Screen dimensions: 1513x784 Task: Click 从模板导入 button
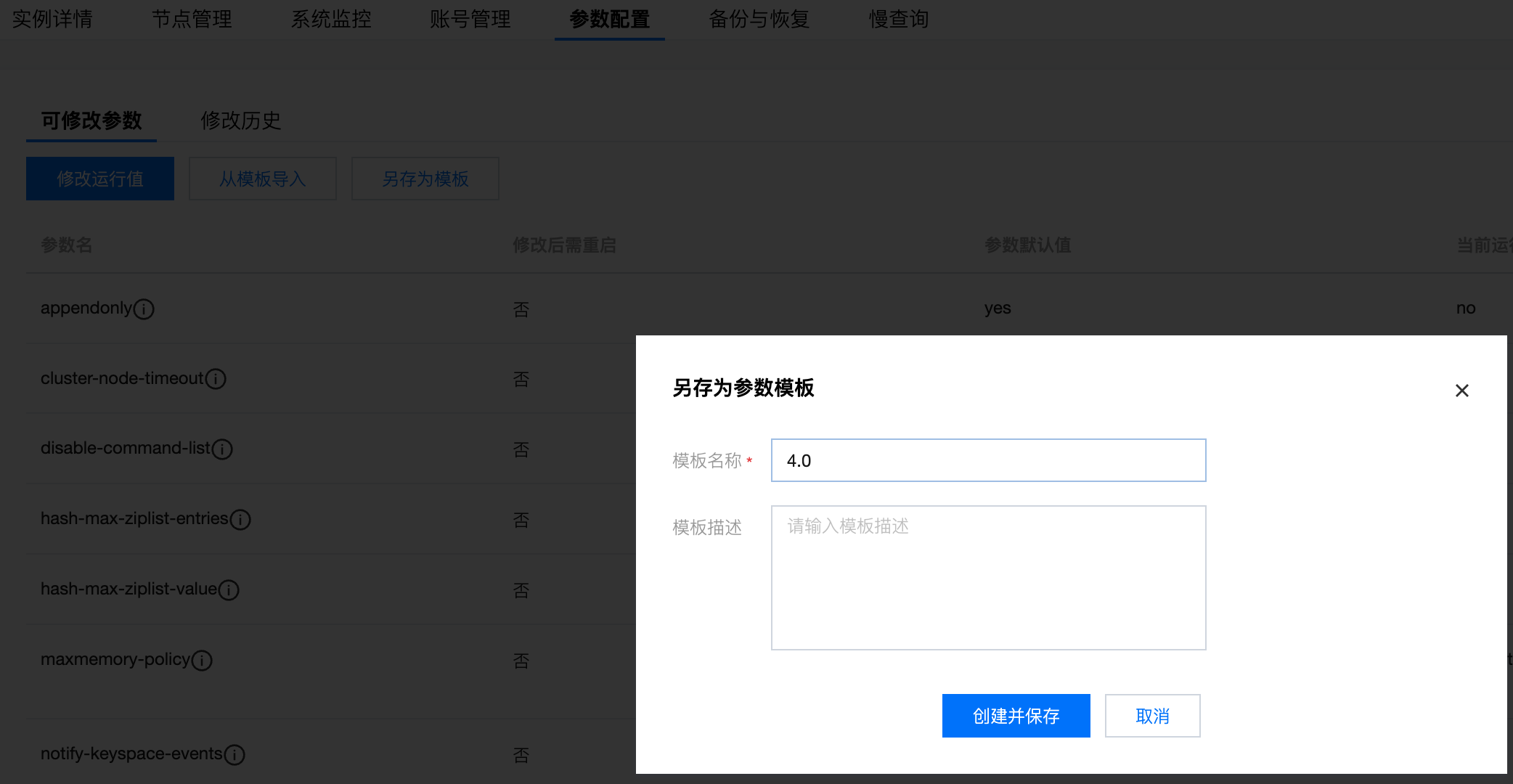pos(263,179)
